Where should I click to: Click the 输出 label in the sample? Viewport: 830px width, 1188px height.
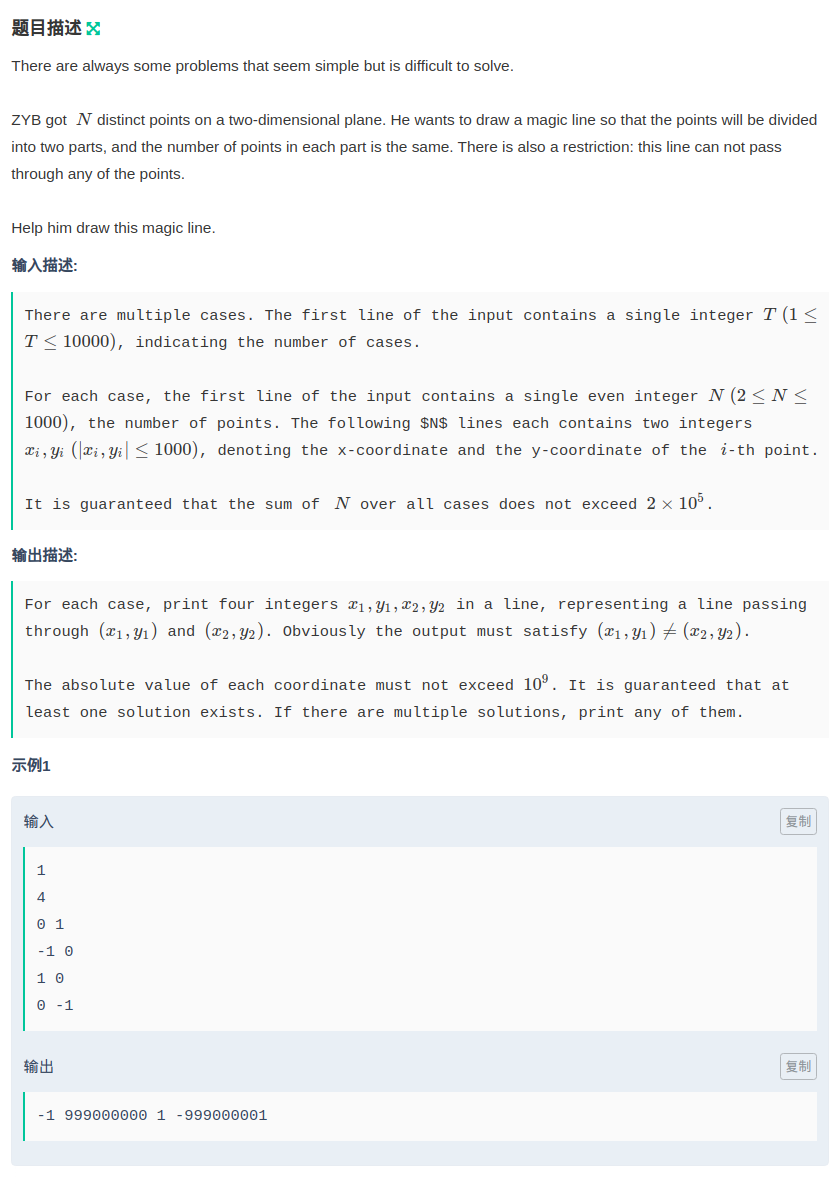pos(39,1067)
